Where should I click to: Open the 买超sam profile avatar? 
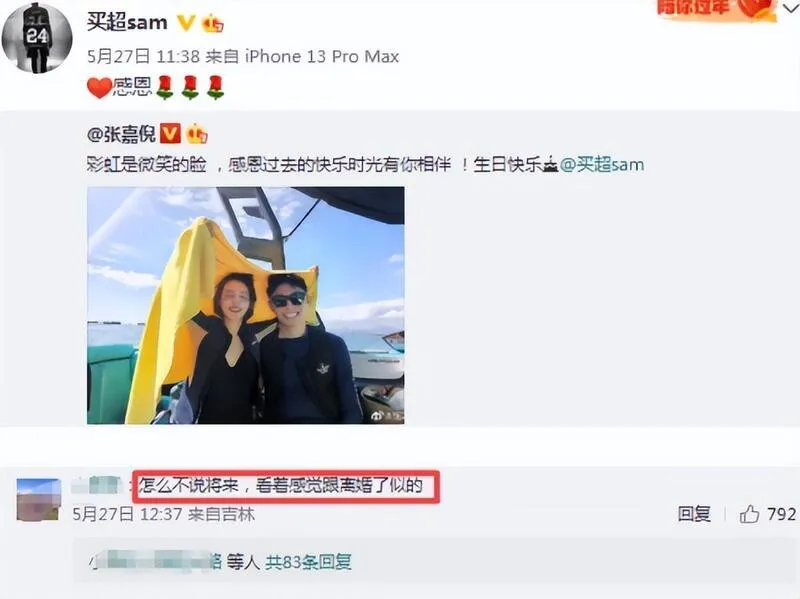point(37,37)
